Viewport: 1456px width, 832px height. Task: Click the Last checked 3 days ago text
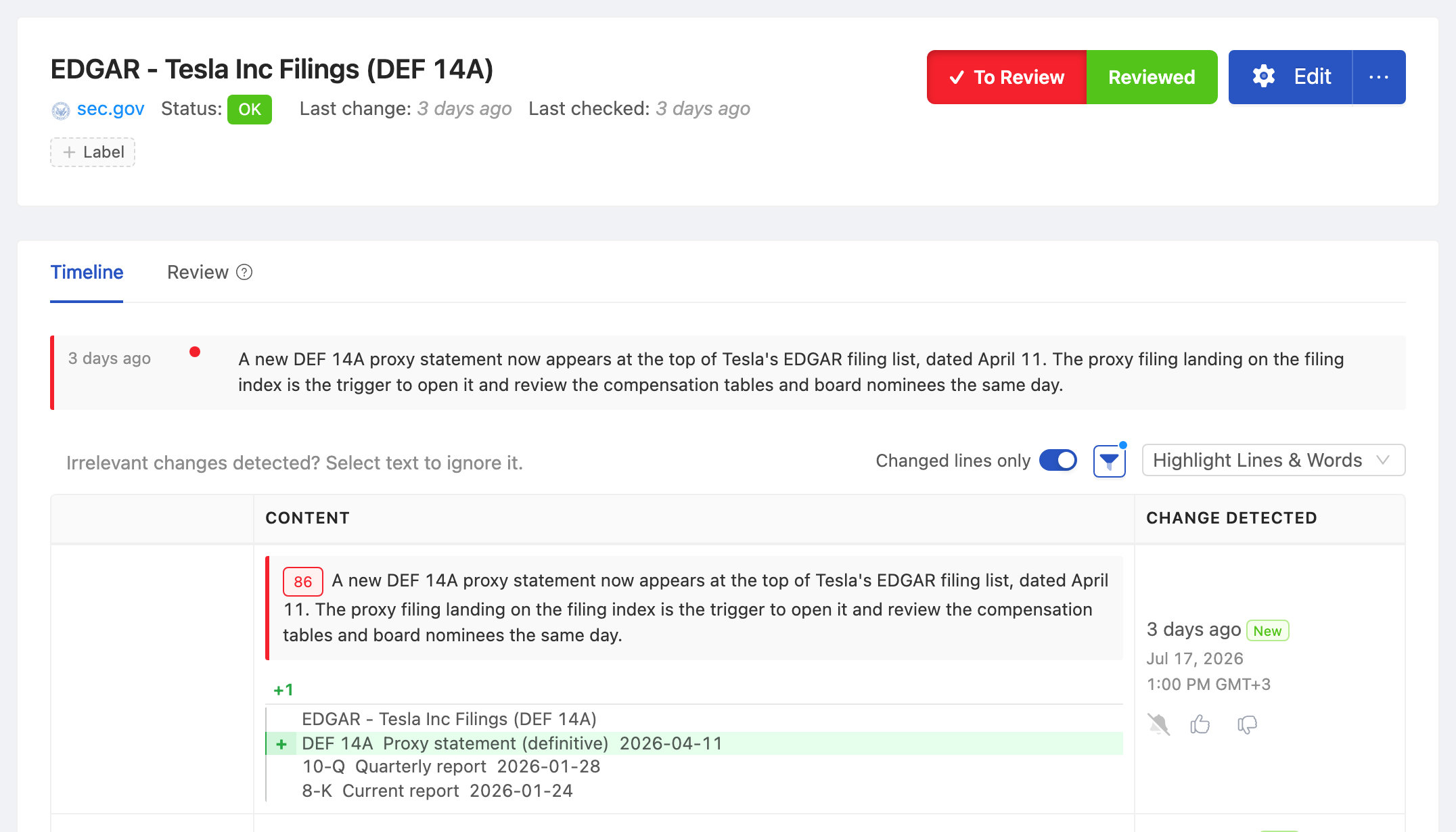639,109
